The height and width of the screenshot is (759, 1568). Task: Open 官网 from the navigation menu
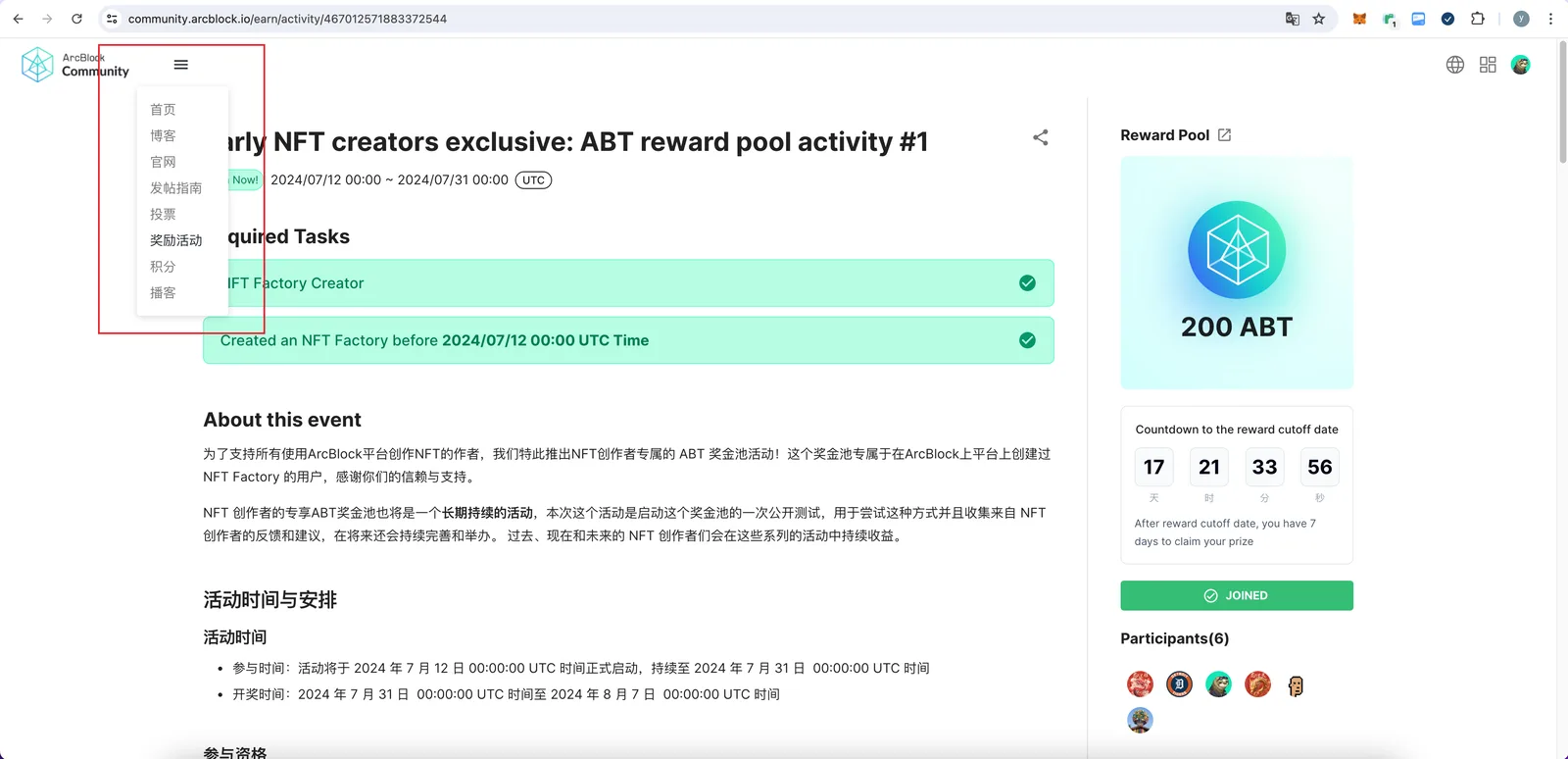[163, 162]
